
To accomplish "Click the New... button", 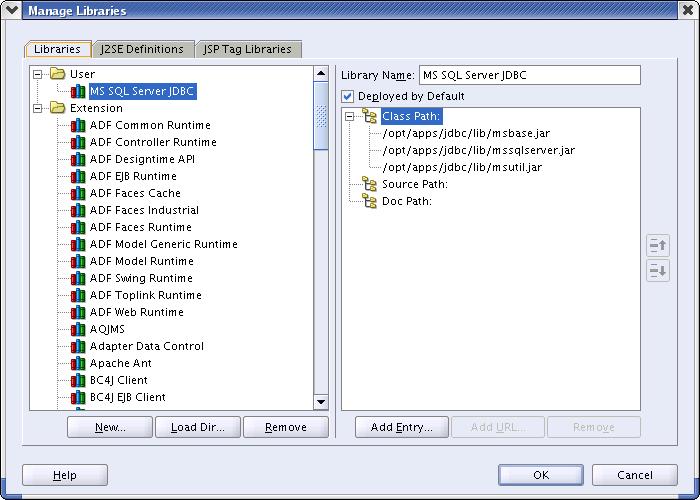I will (110, 427).
